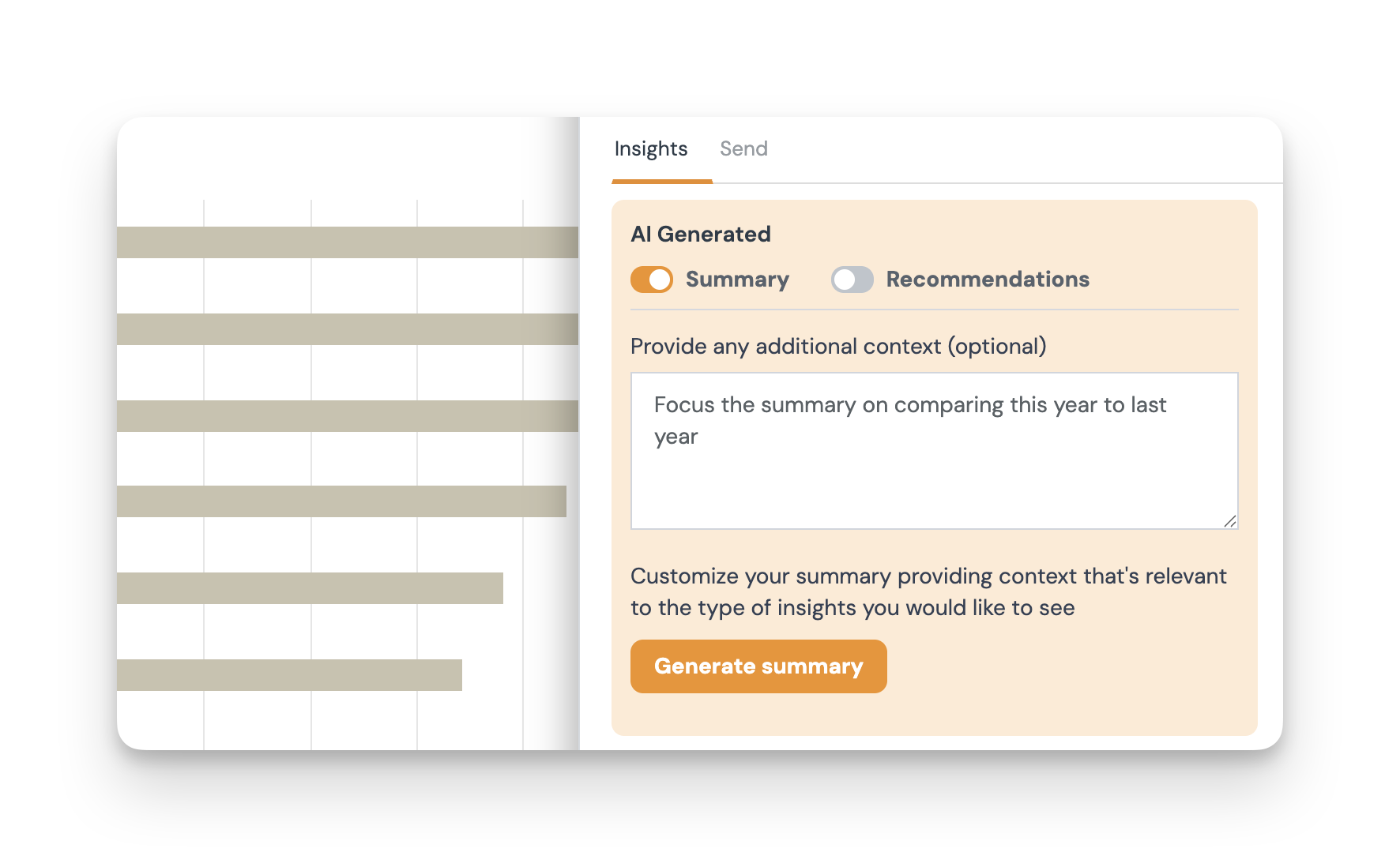Turn off the Summary toggle
1400x867 pixels.
(652, 280)
